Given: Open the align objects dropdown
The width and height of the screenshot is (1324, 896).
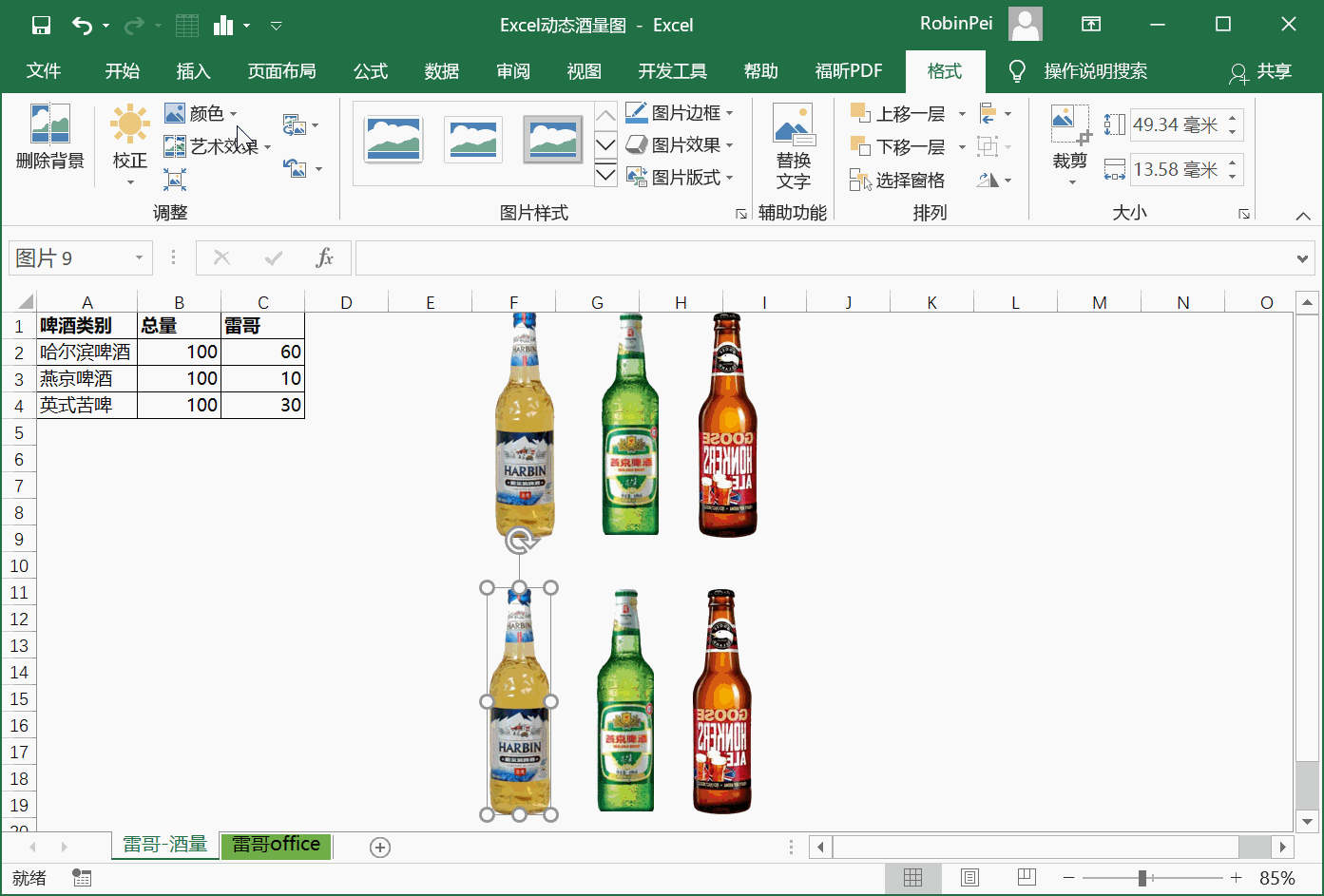Looking at the screenshot, I should tap(995, 114).
